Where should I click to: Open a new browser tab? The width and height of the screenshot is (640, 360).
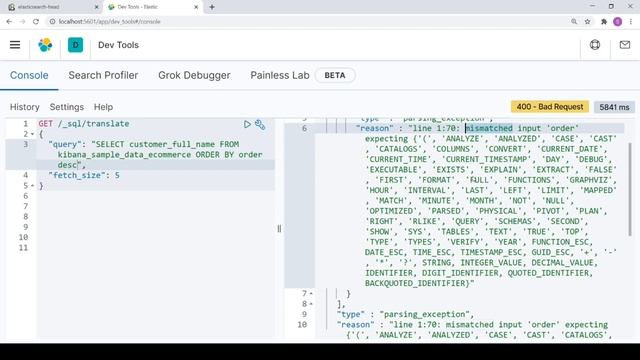[212, 7]
